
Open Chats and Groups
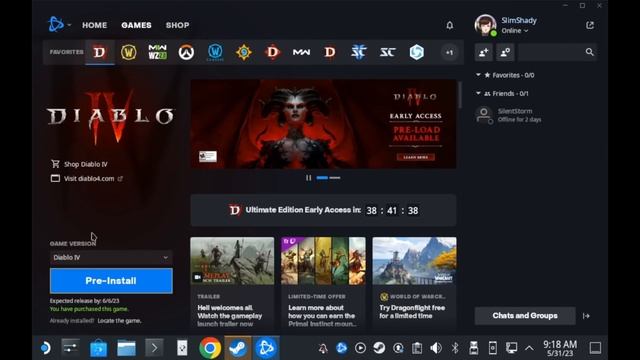click(525, 316)
